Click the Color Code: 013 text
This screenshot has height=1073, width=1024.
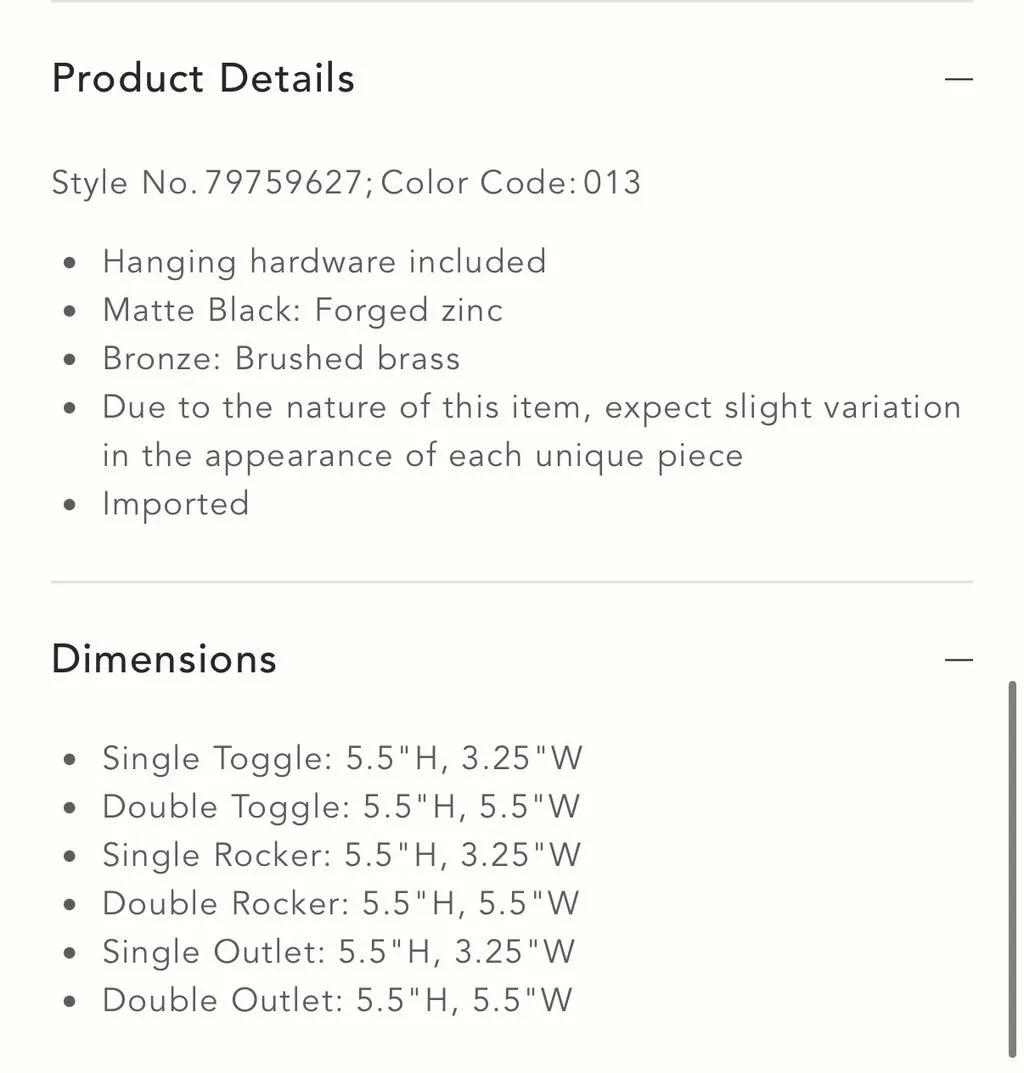click(x=511, y=183)
